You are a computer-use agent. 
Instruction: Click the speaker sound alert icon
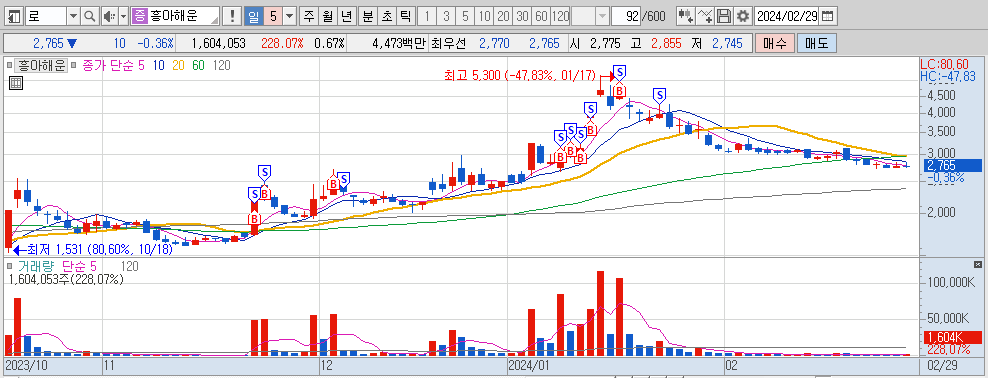(x=109, y=16)
